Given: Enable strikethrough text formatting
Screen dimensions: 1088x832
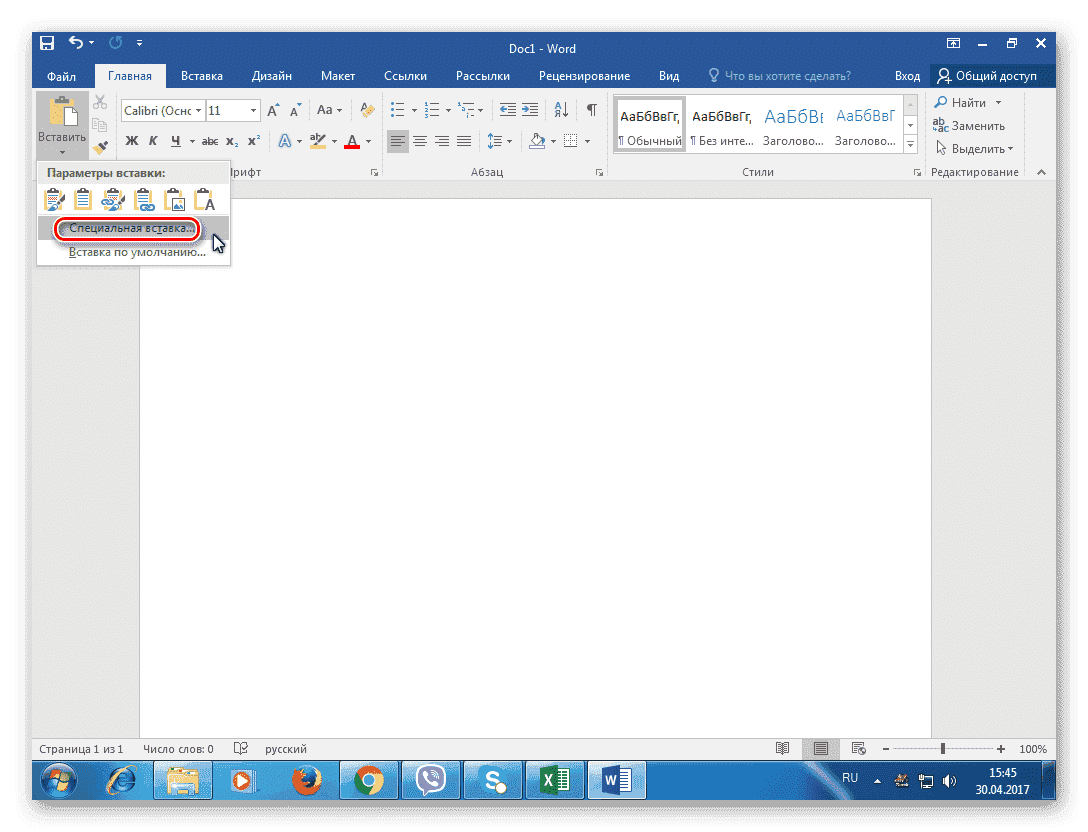Looking at the screenshot, I should tap(210, 141).
